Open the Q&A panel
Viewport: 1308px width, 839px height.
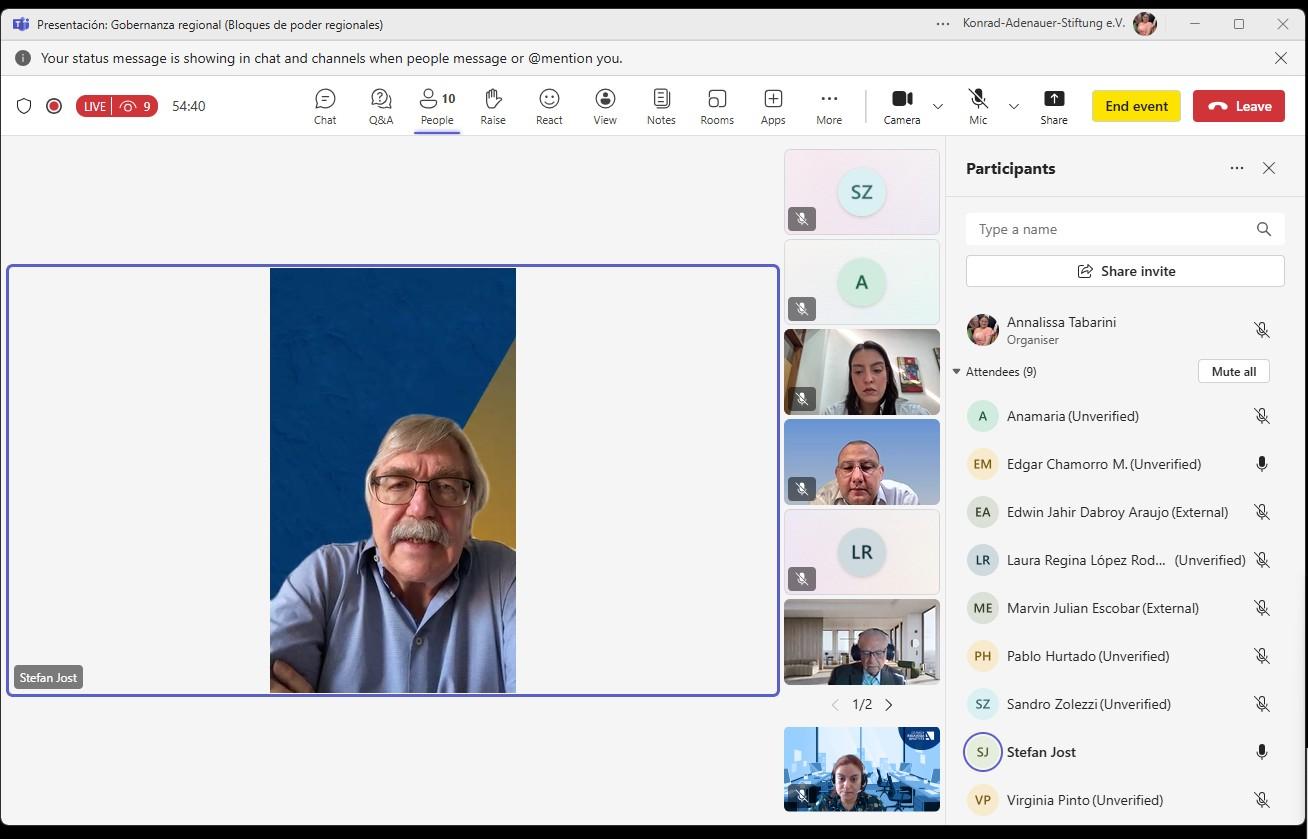coord(381,106)
